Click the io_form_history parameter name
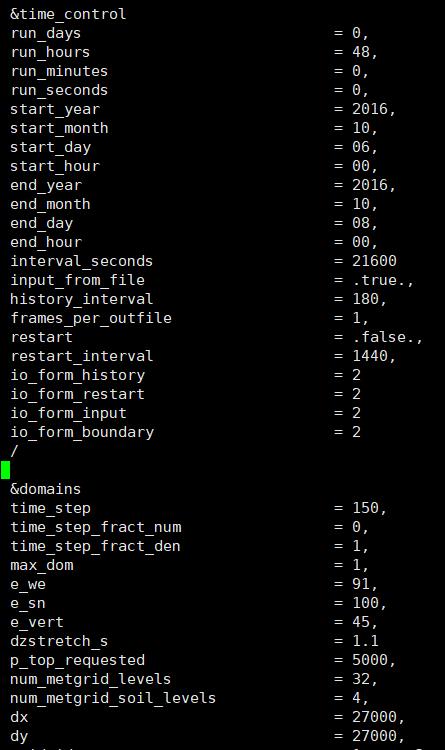 tap(77, 375)
